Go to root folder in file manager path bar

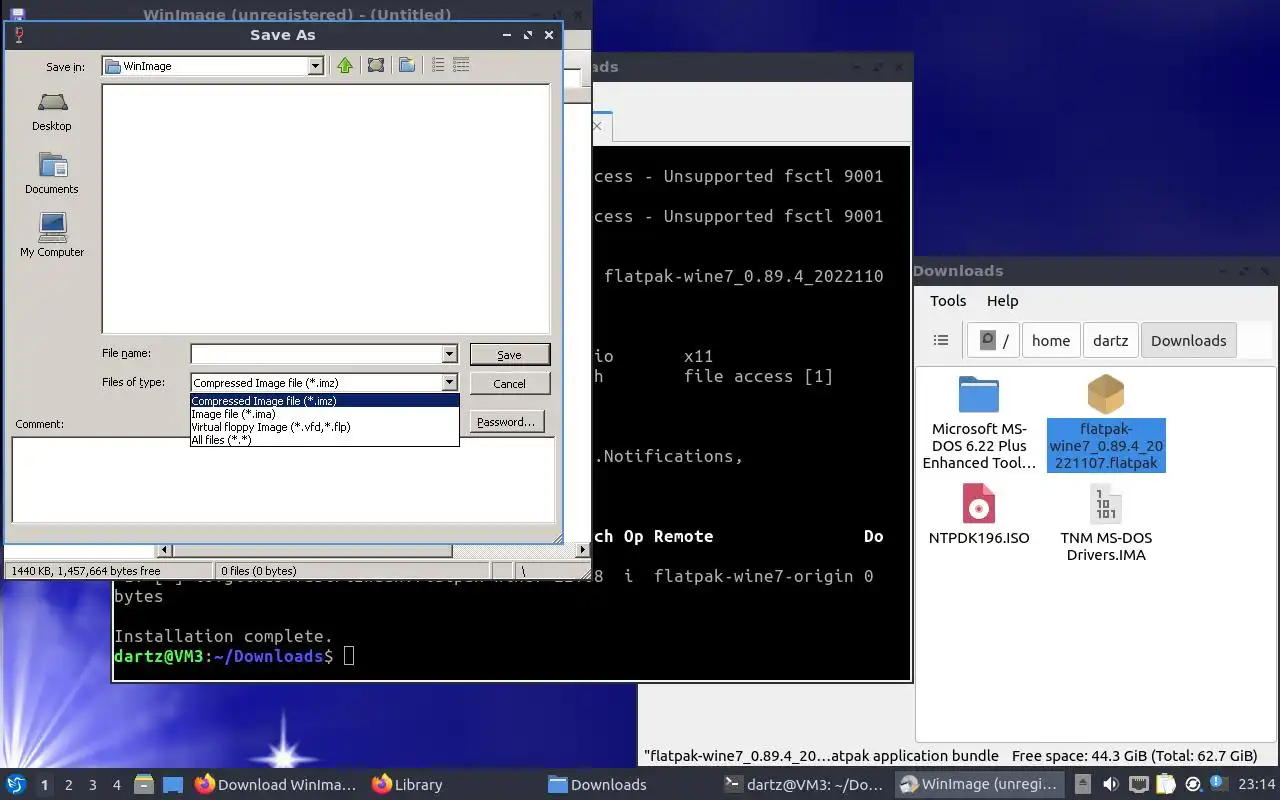993,340
